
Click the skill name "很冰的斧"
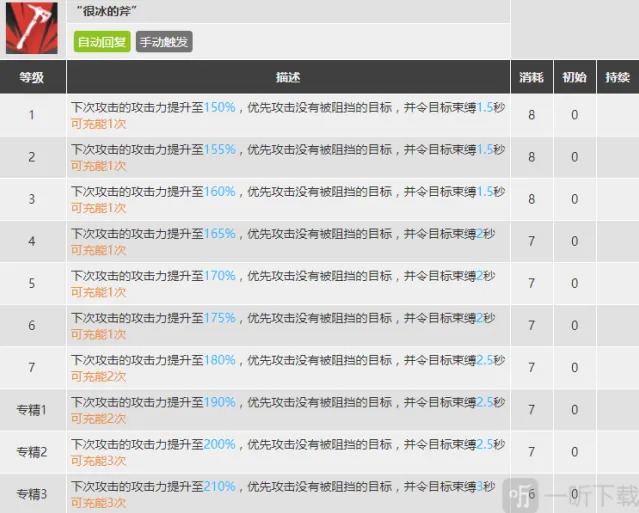pyautogui.click(x=107, y=11)
